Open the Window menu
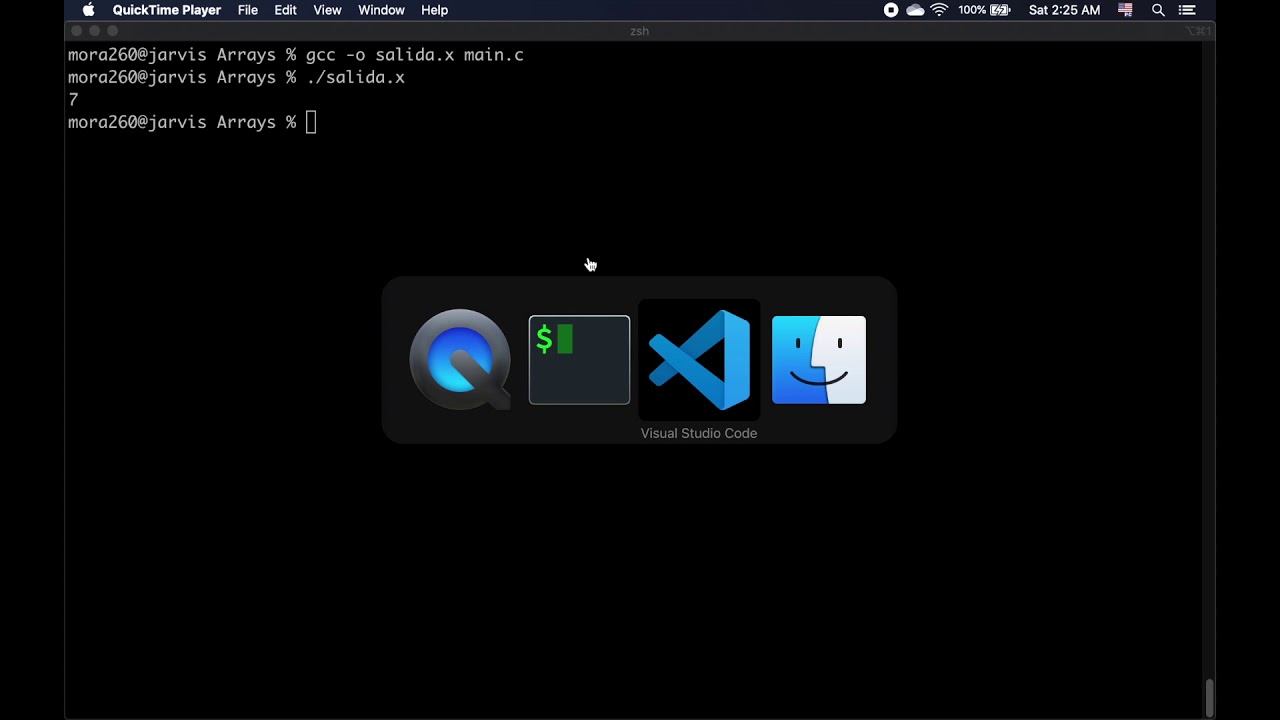Image resolution: width=1280 pixels, height=720 pixels. pyautogui.click(x=381, y=10)
